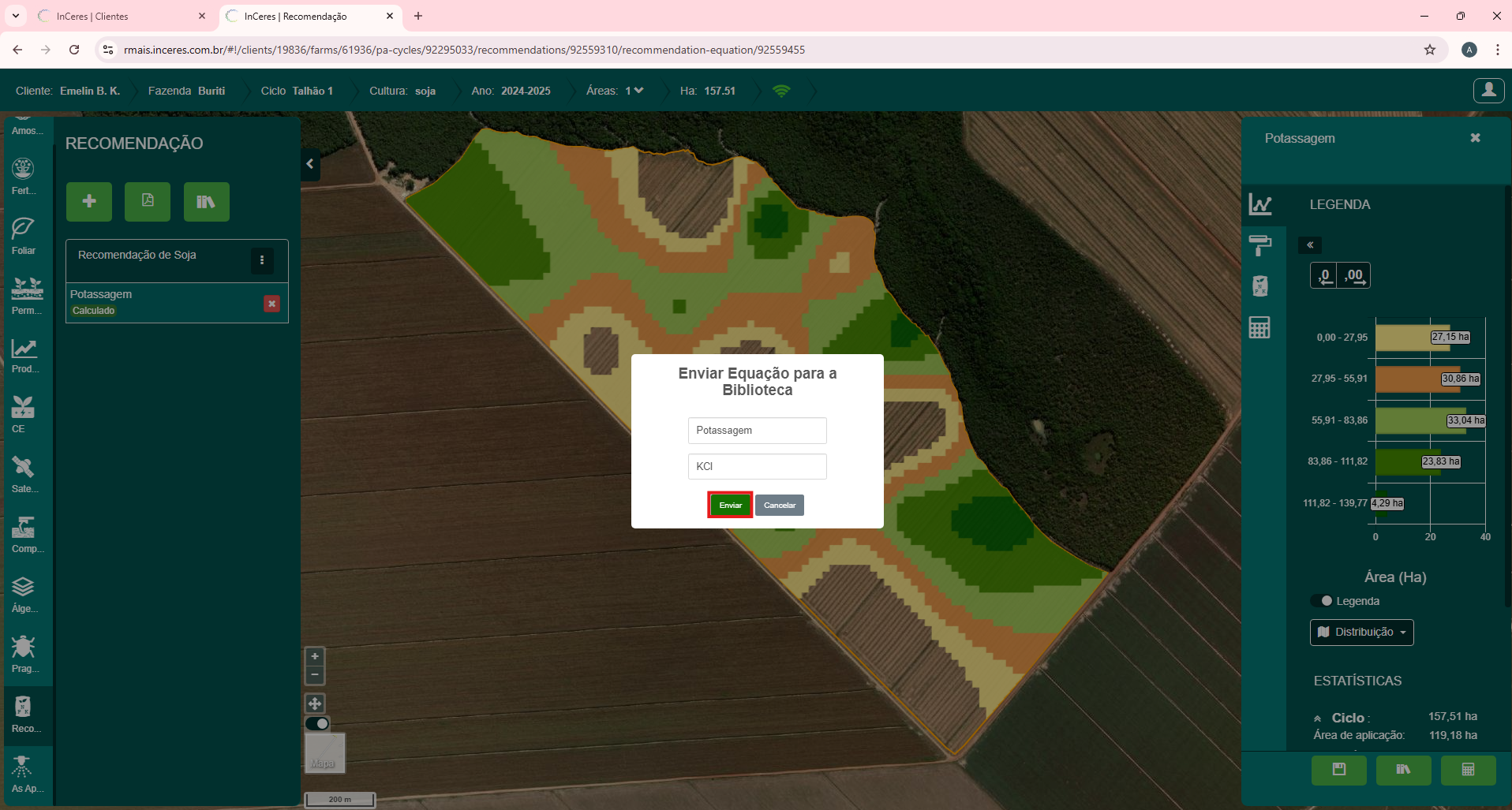Open the Sate. satellite sidebar module

23,475
